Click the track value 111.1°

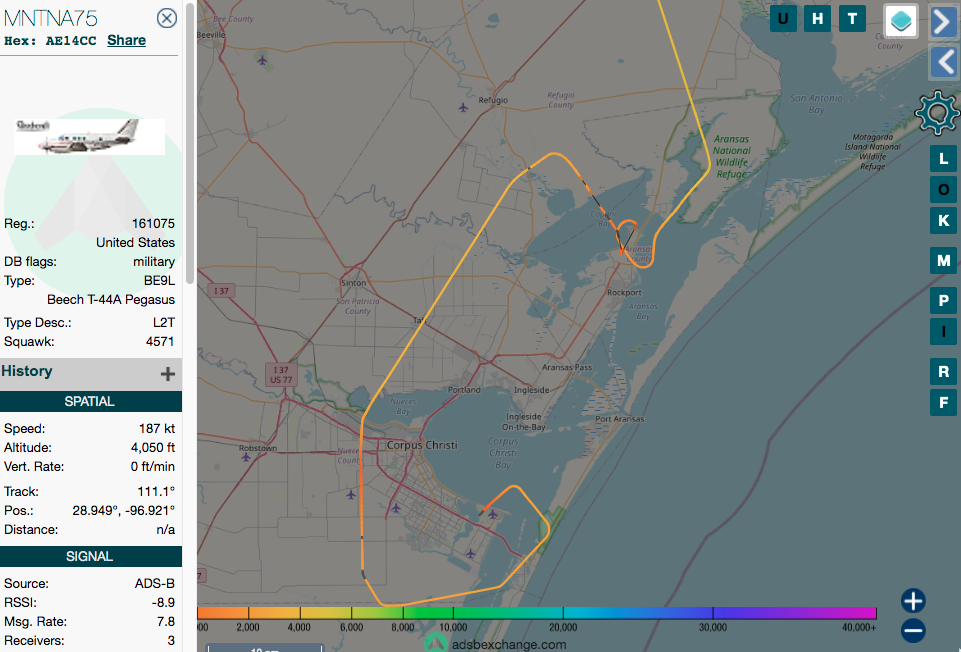tap(156, 491)
